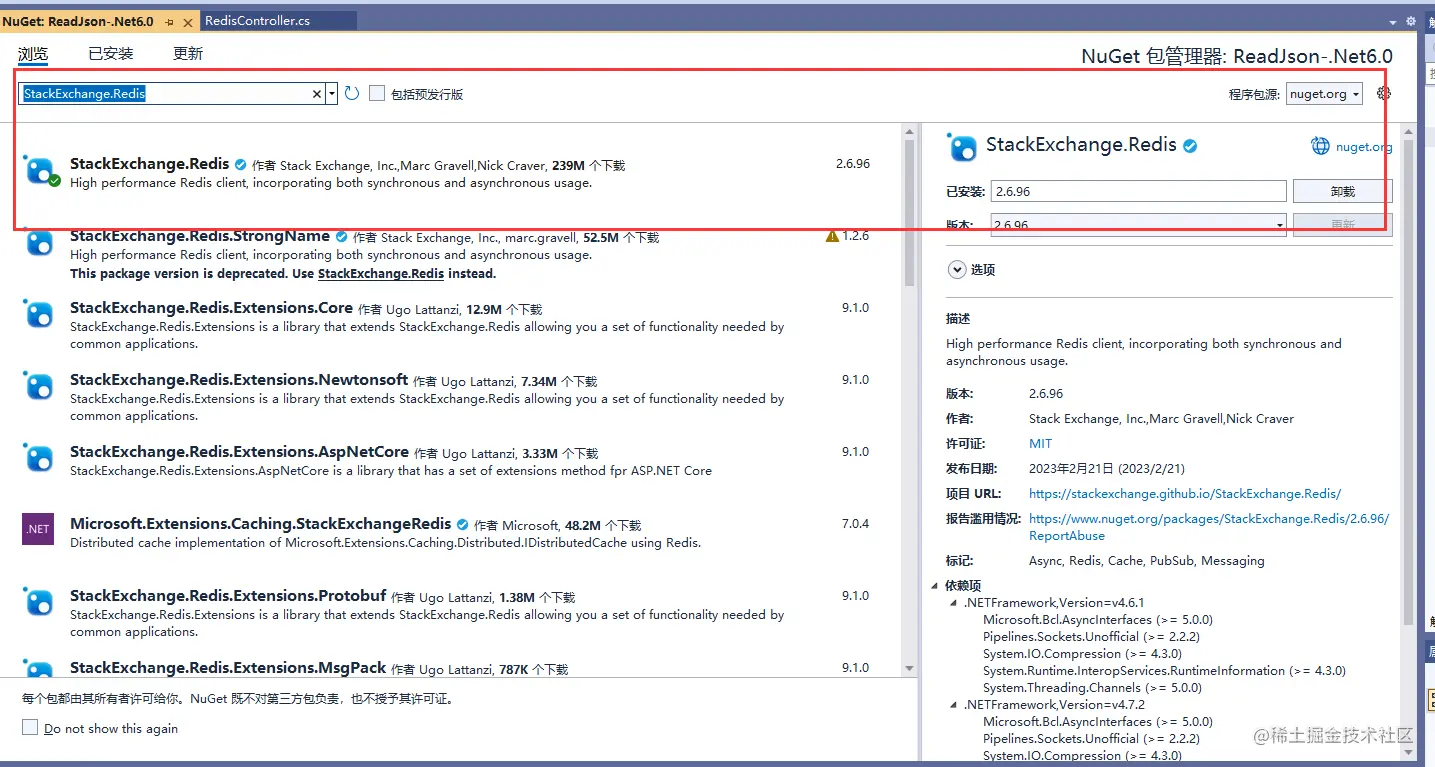Open the stackexchange.github.io project URL link
Image resolution: width=1435 pixels, height=767 pixels.
pyautogui.click(x=1185, y=494)
